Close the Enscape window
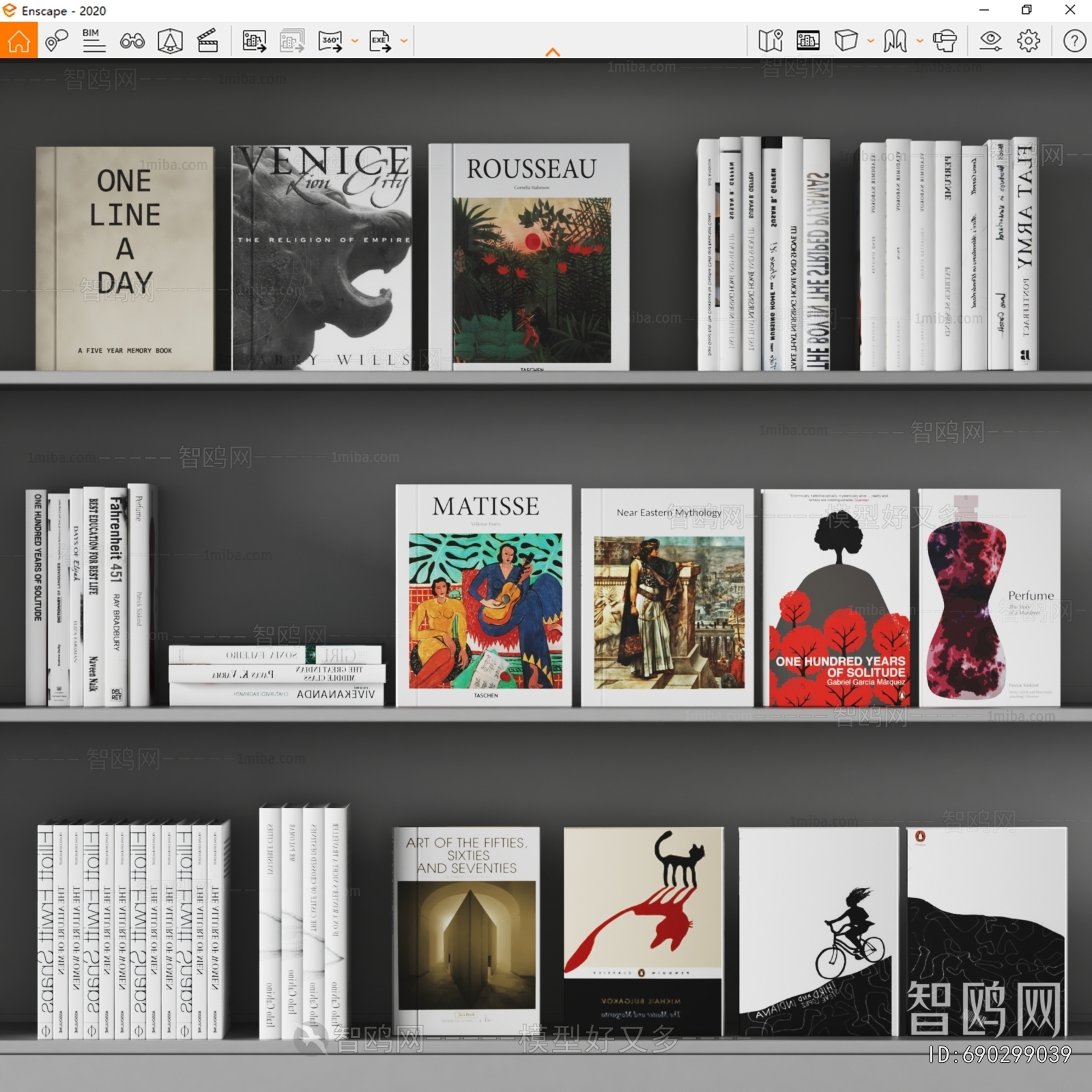This screenshot has height=1092, width=1092. tap(1070, 10)
